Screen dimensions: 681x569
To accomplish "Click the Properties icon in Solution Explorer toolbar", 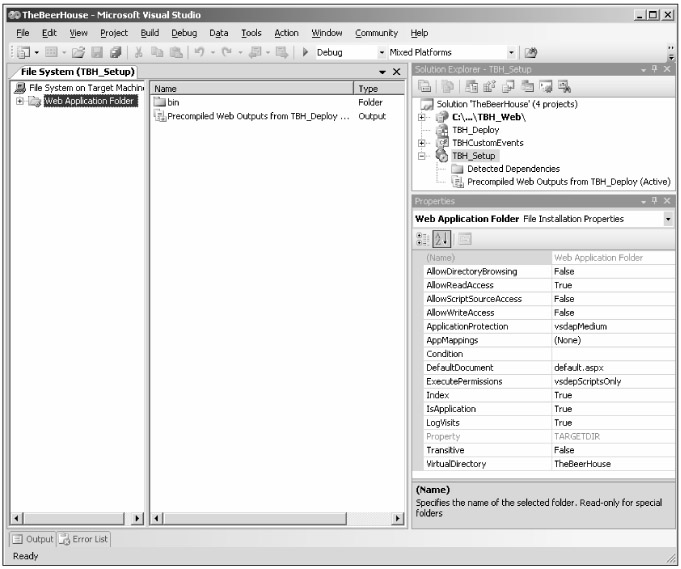I will click(425, 87).
